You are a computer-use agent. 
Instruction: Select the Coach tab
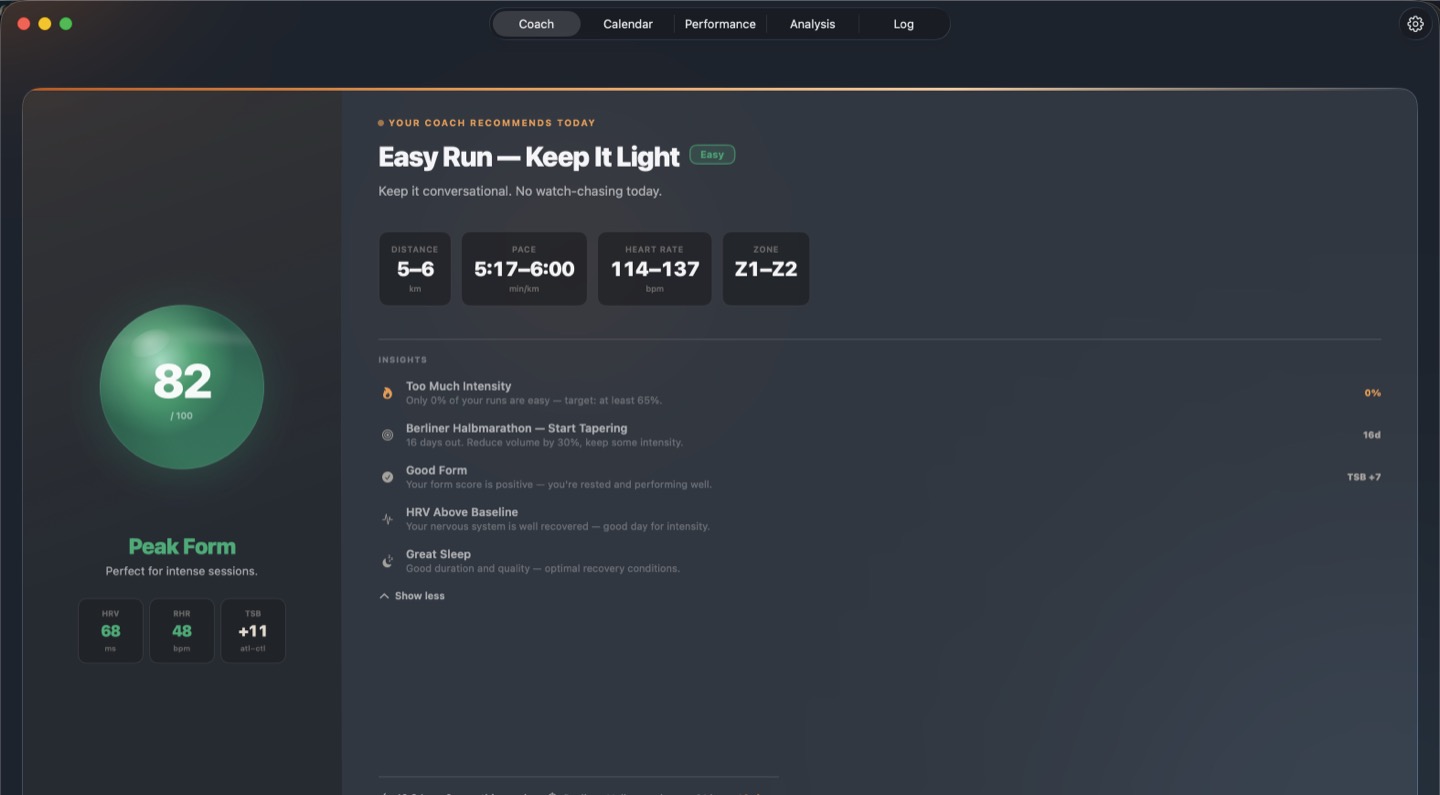[536, 23]
